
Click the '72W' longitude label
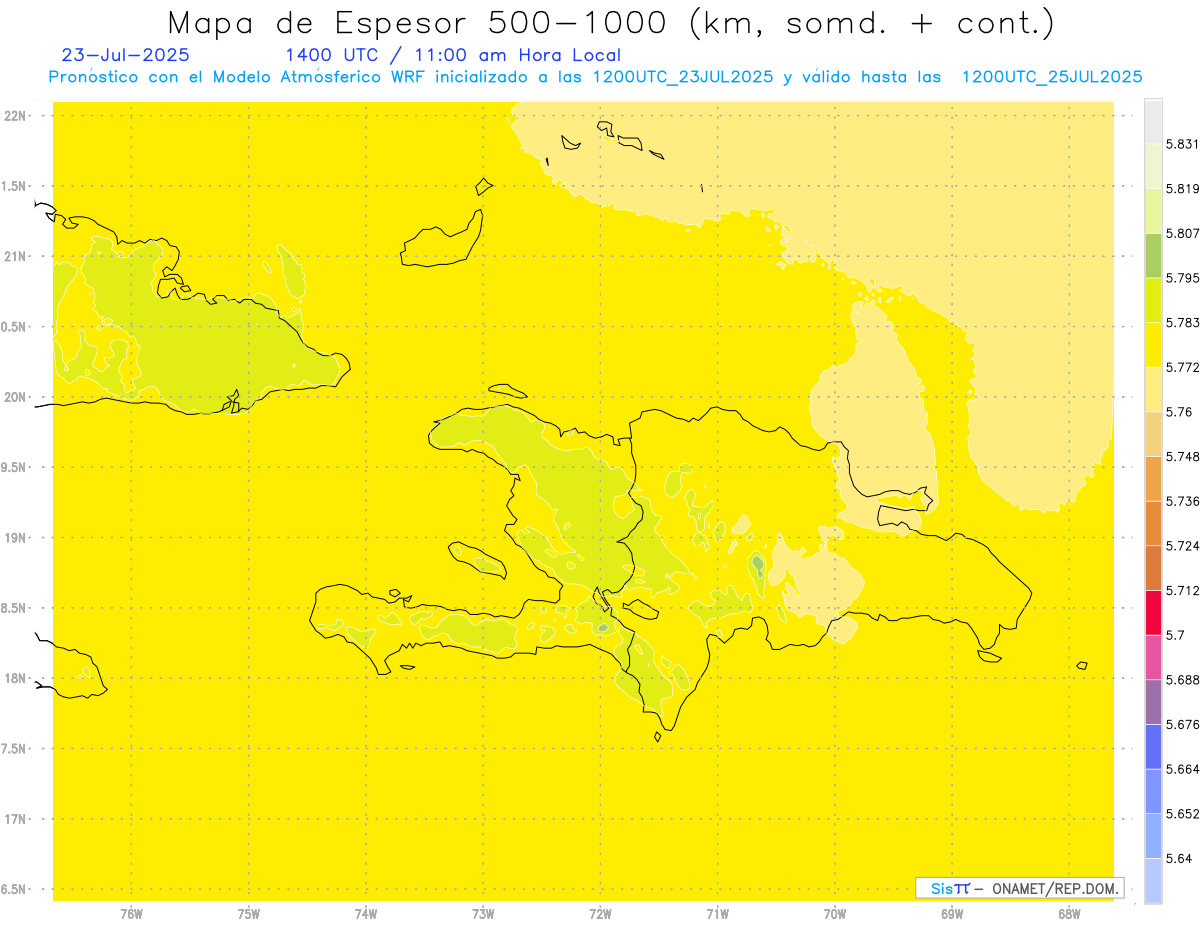600,914
